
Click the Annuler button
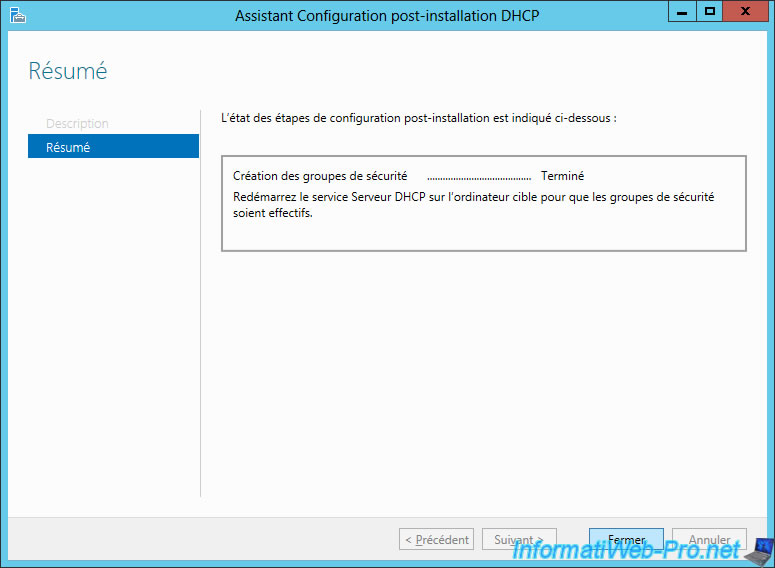click(709, 539)
